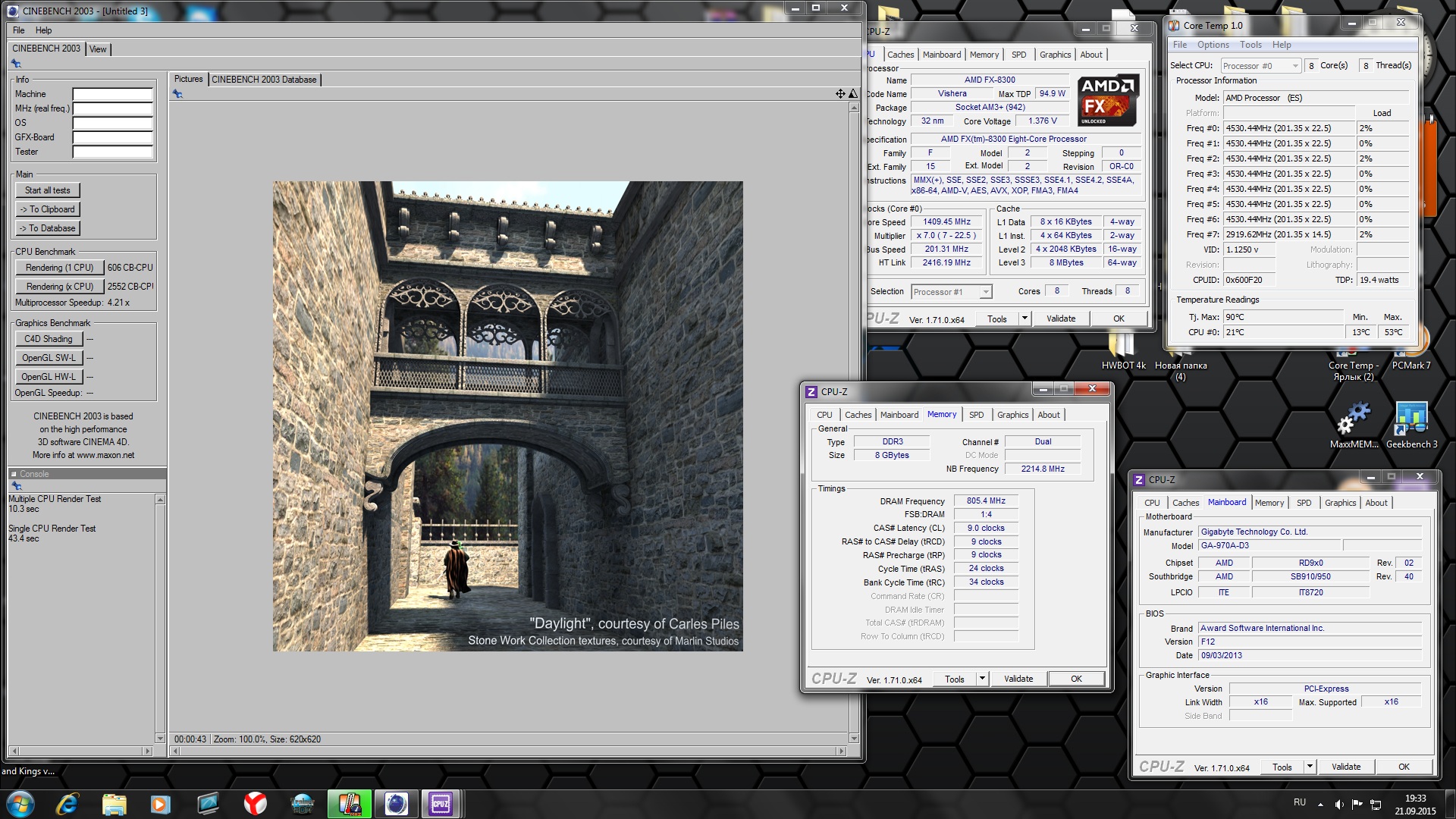Click into the Tester input field

pyautogui.click(x=113, y=152)
